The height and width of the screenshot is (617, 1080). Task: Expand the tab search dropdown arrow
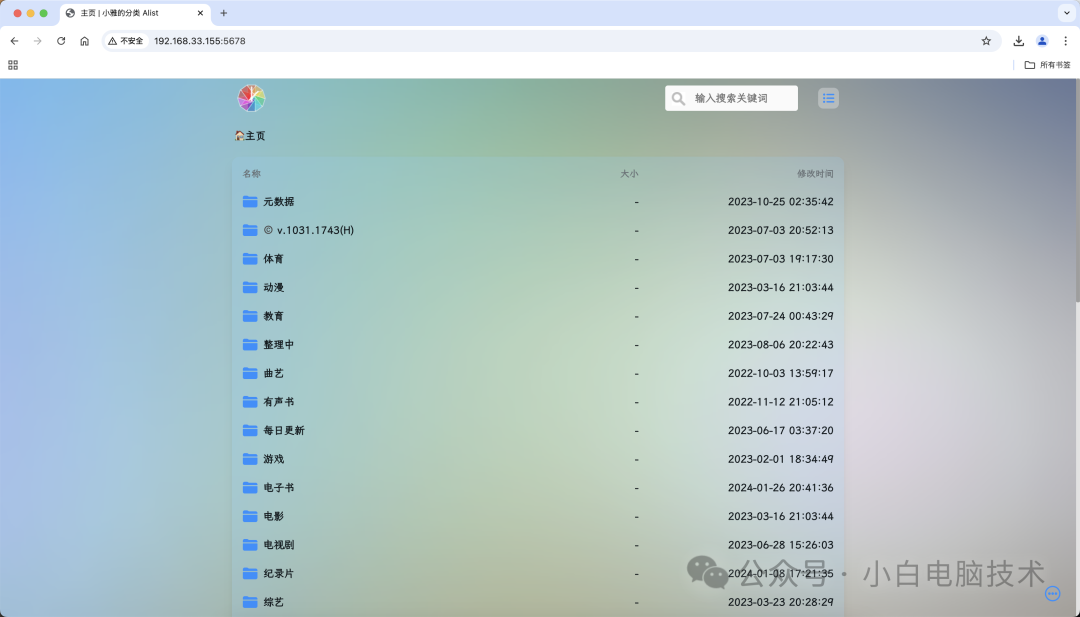point(1065,13)
